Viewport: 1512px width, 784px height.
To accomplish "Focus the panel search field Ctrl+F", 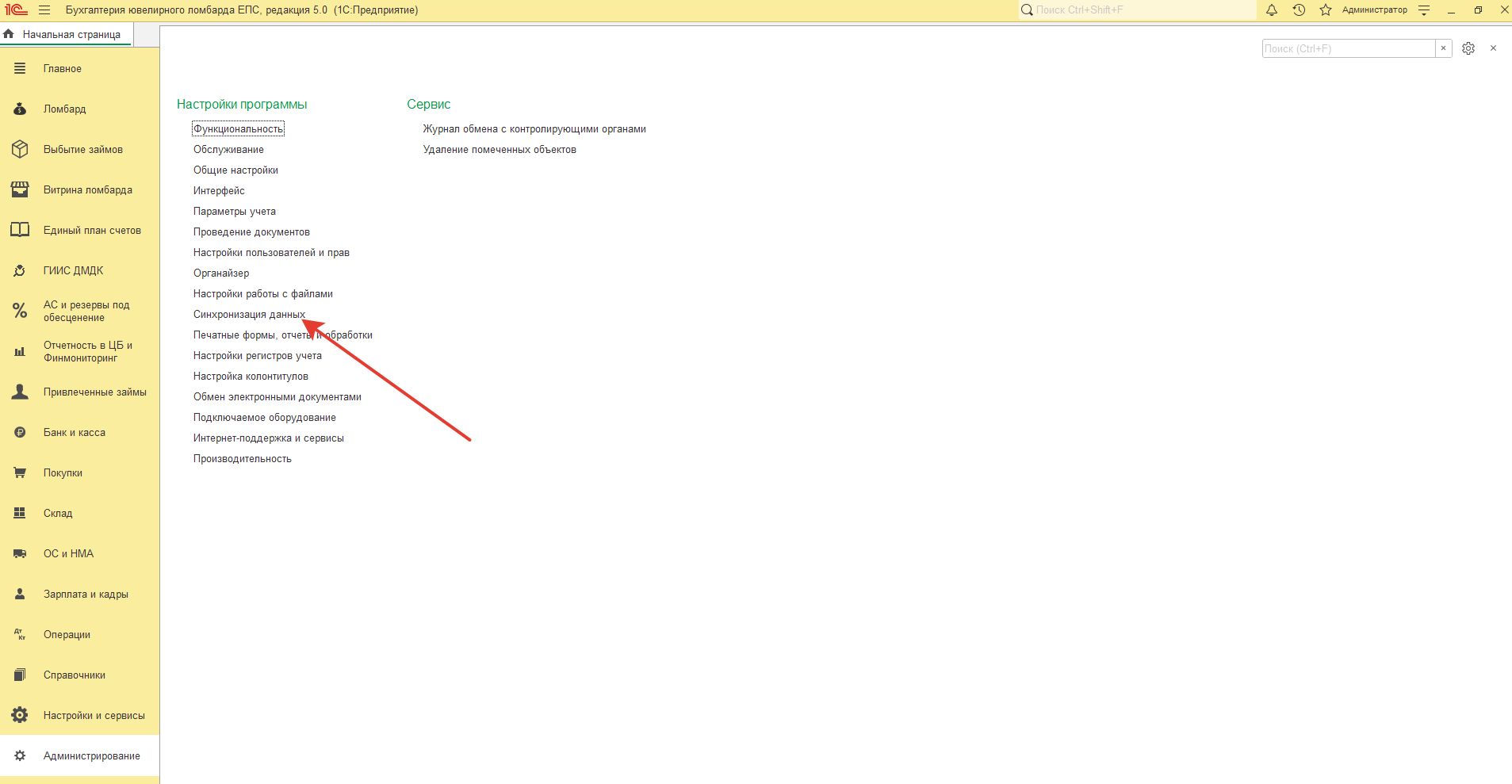I will [1349, 48].
